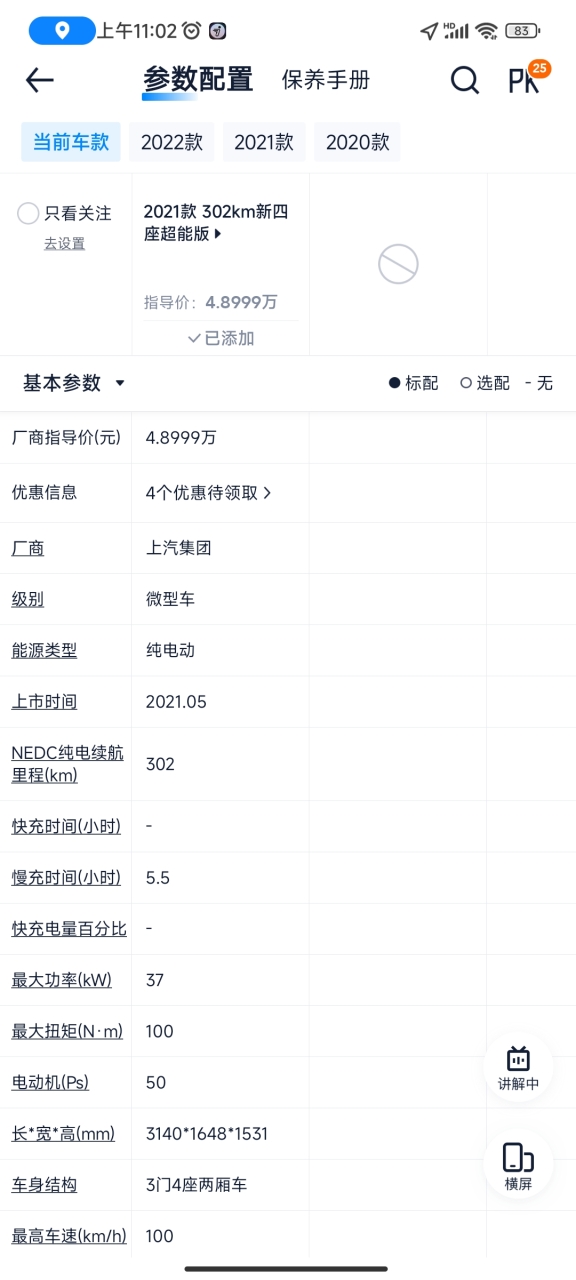Screen dimensions: 576x1280
Task: Tap the back arrow icon
Action: pyautogui.click(x=39, y=80)
